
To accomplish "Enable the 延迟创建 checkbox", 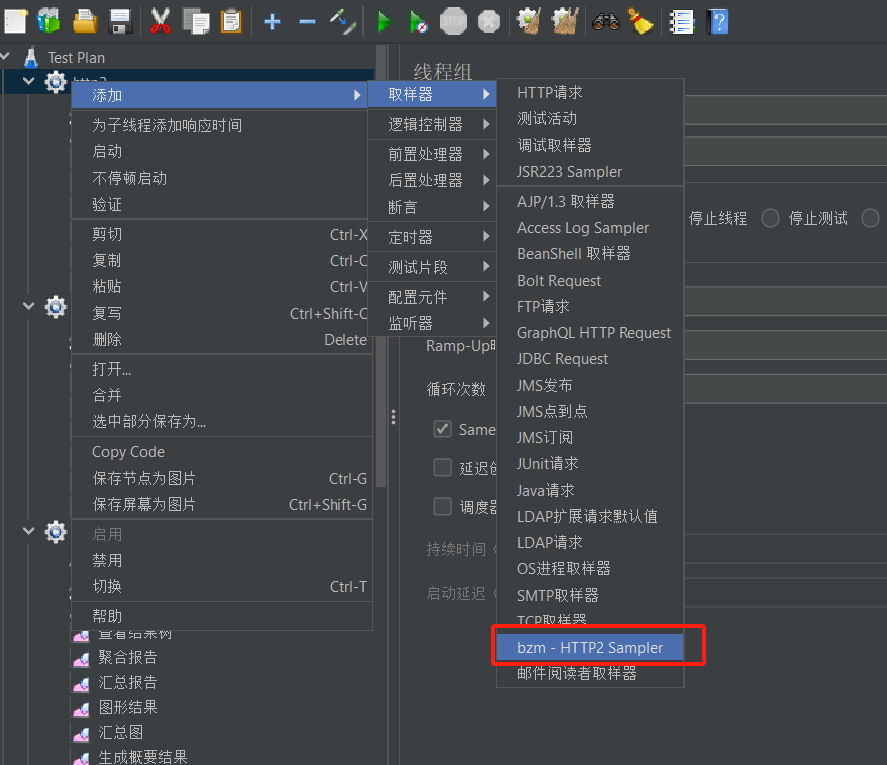I will [442, 467].
